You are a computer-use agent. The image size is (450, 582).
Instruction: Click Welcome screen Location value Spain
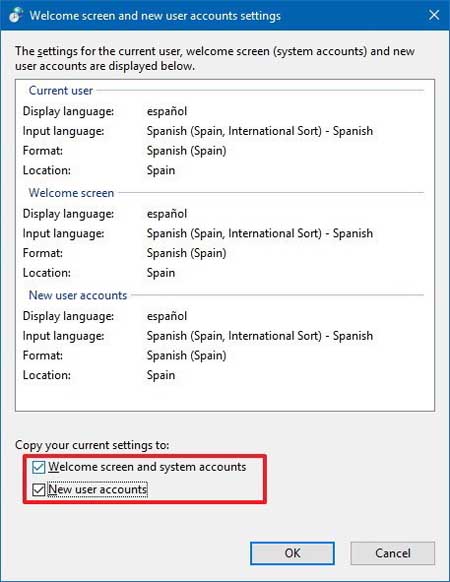[x=161, y=273]
